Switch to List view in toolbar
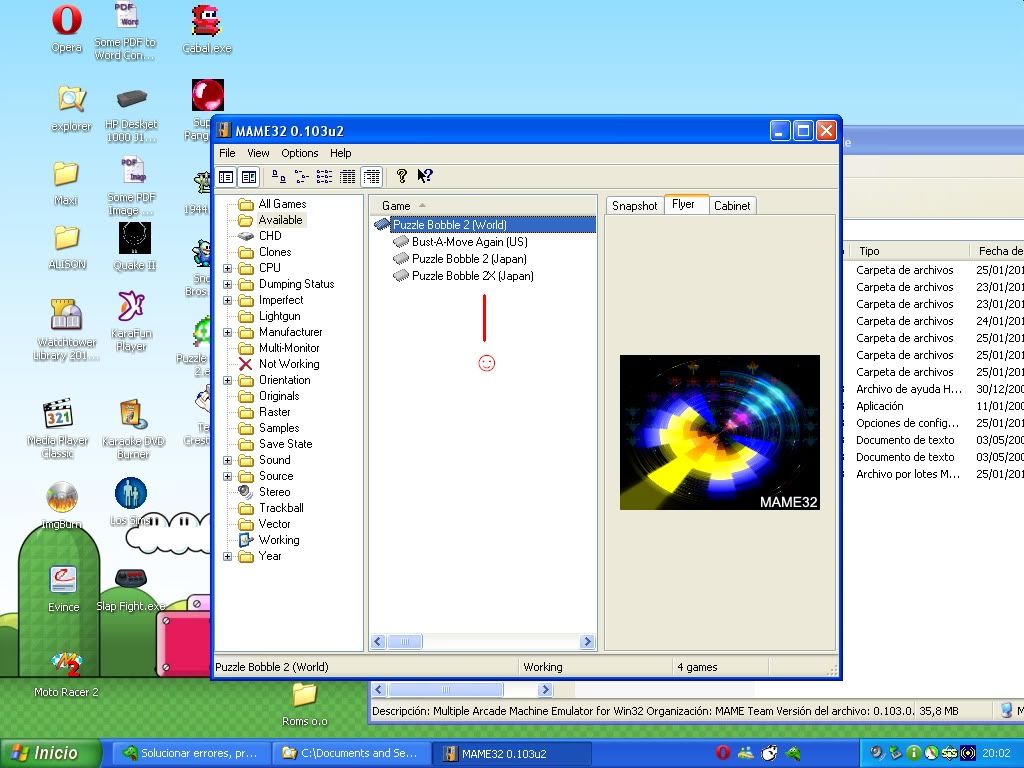This screenshot has width=1024, height=768. (x=325, y=176)
